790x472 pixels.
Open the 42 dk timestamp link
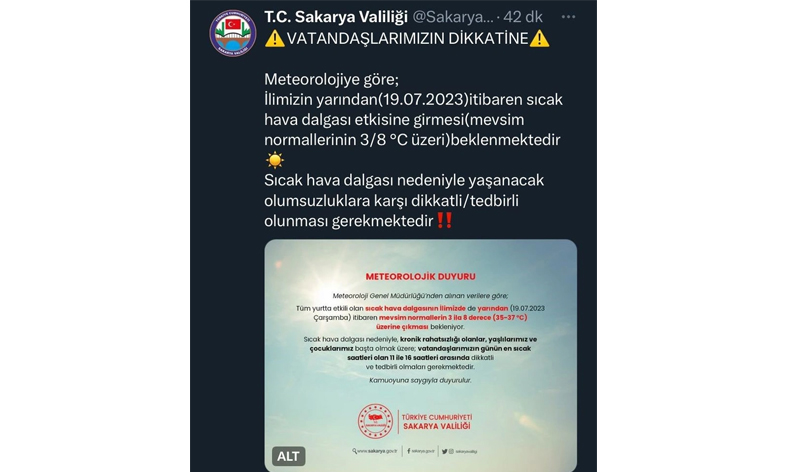pyautogui.click(x=523, y=17)
